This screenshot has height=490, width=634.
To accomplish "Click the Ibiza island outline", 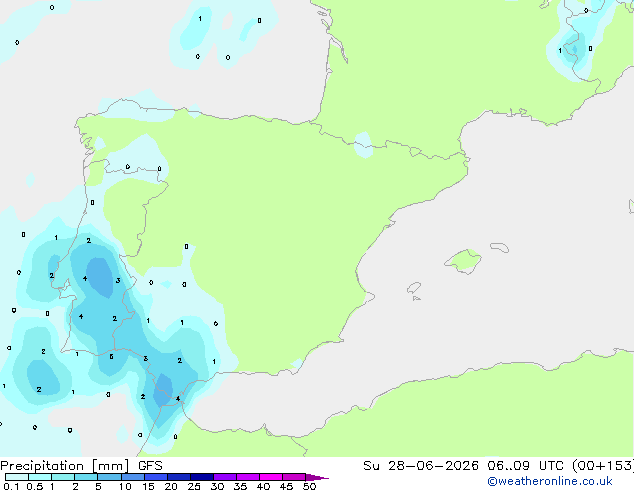I will tap(414, 288).
